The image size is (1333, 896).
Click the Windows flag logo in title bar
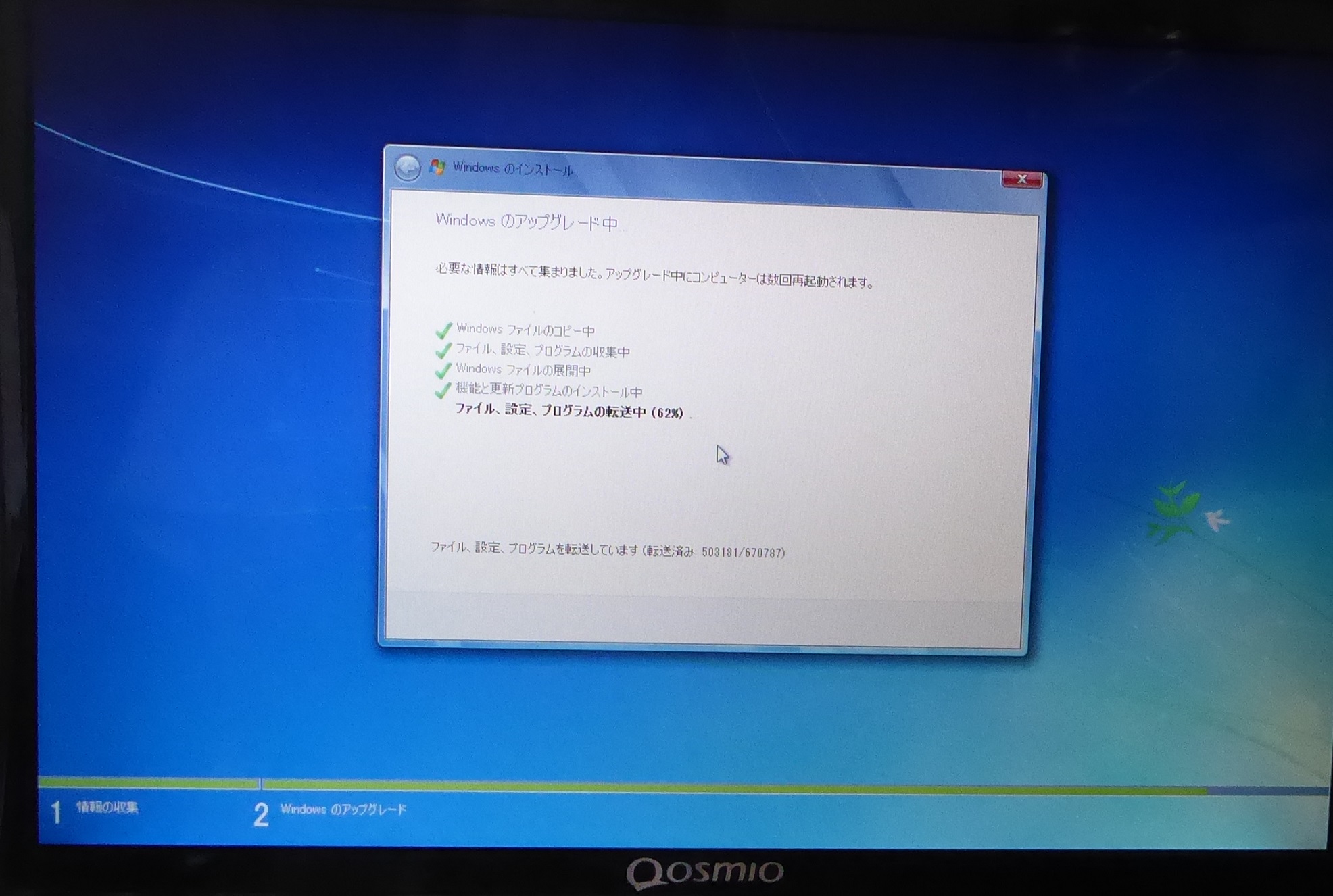[x=437, y=167]
